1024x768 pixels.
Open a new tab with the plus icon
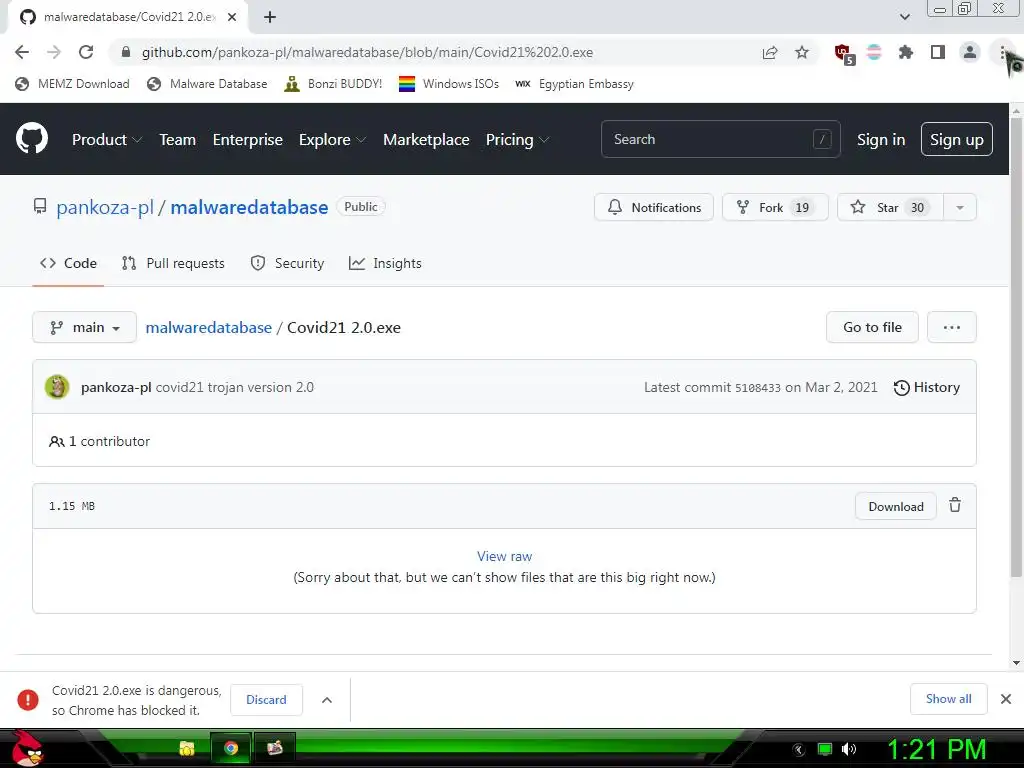tap(270, 17)
